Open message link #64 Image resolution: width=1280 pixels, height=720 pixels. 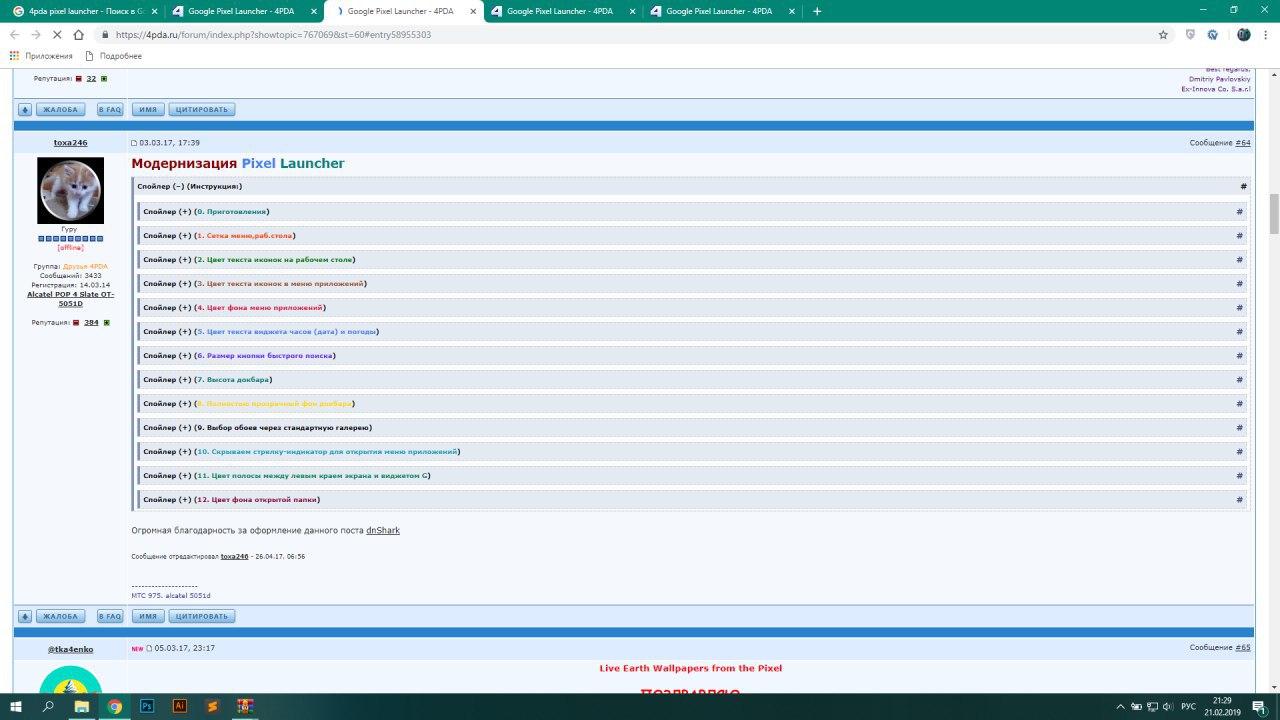(x=1243, y=143)
